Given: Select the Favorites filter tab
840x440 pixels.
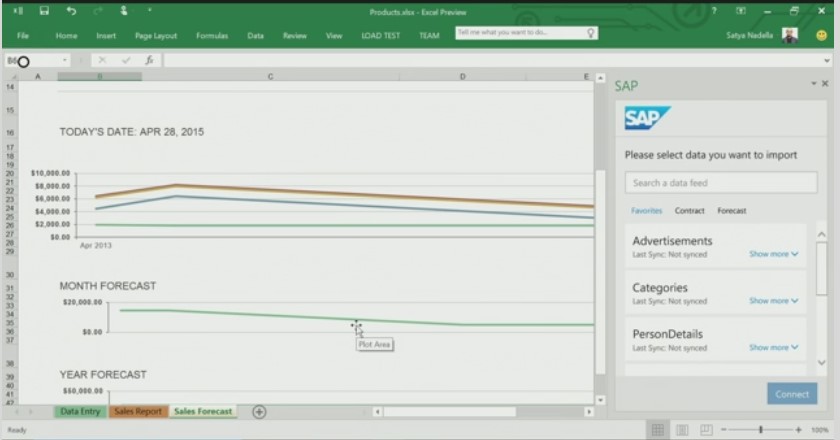Looking at the screenshot, I should (x=647, y=211).
